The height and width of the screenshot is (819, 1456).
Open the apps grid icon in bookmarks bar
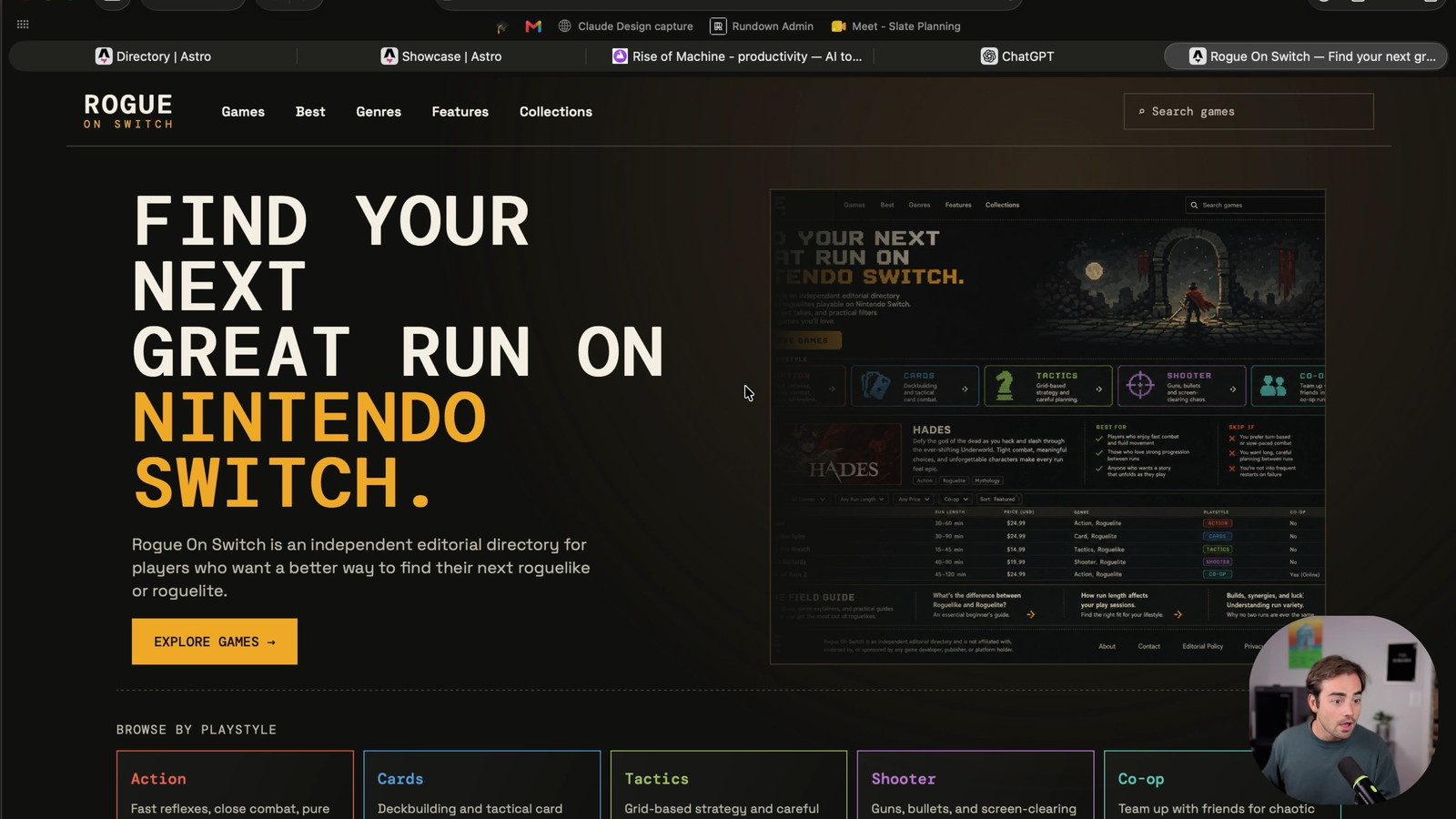pos(23,25)
